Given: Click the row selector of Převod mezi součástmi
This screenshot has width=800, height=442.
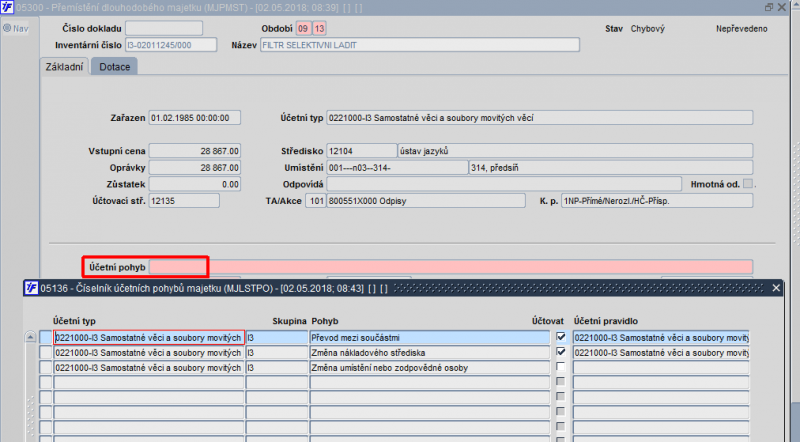Looking at the screenshot, I should (46, 338).
